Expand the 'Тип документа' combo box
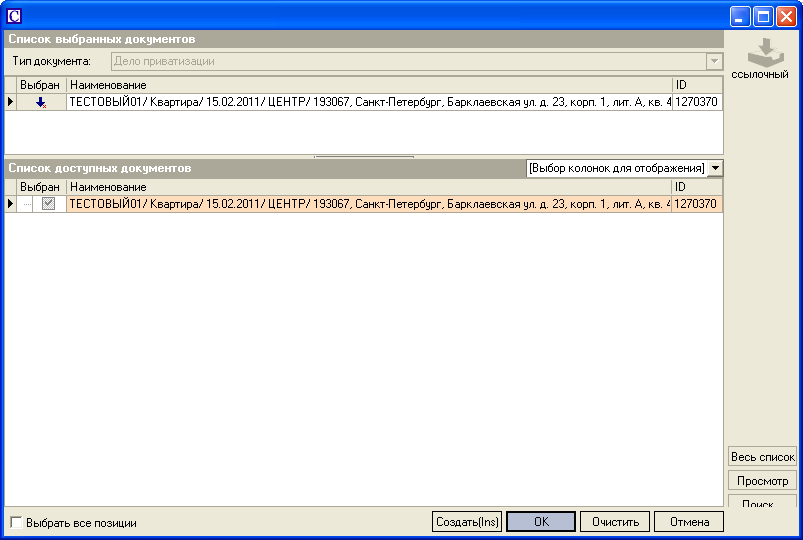The image size is (803, 540). (714, 61)
